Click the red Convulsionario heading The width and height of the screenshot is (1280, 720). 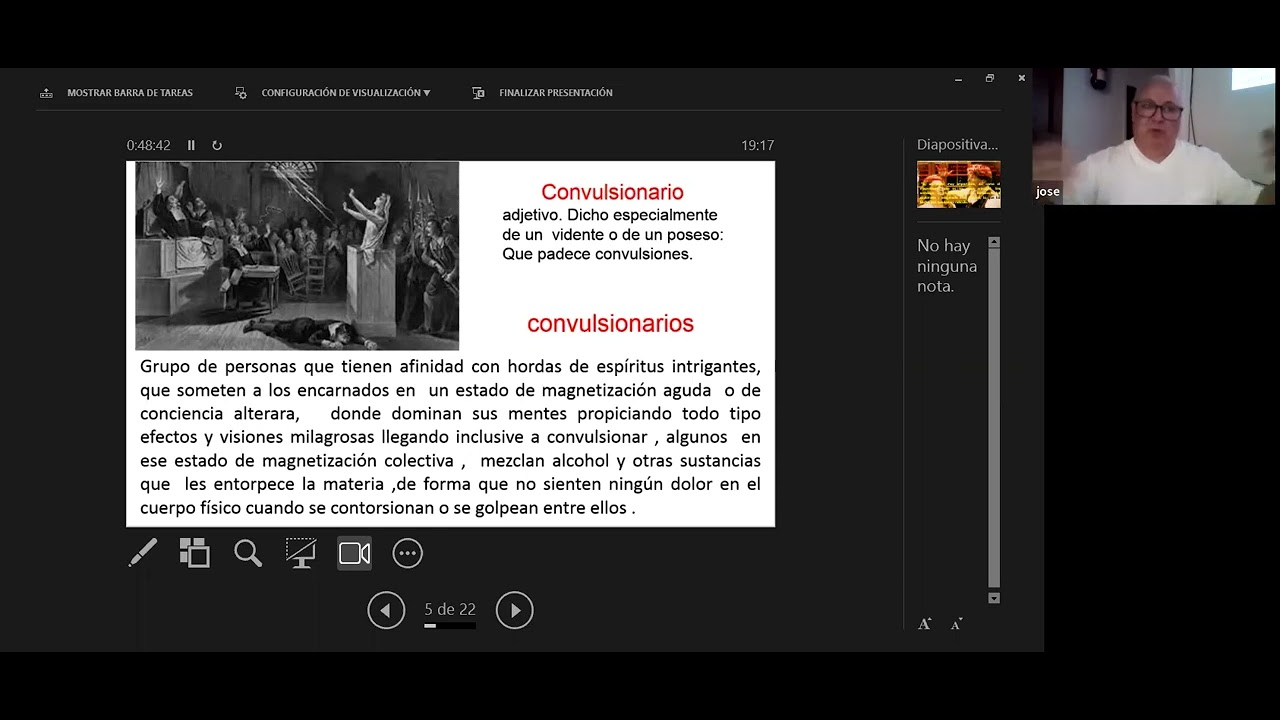pos(613,192)
